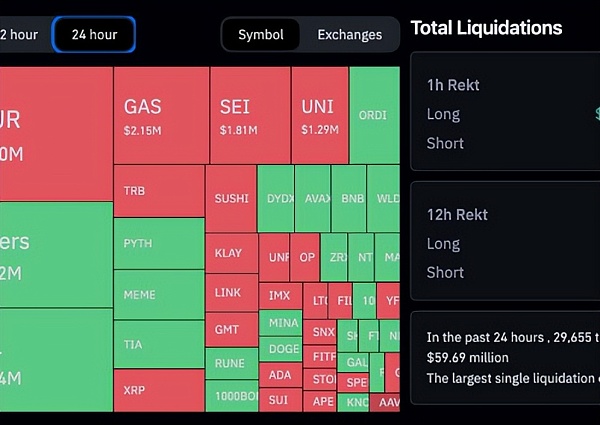Select the UNI $1.29M tile

coord(320,115)
